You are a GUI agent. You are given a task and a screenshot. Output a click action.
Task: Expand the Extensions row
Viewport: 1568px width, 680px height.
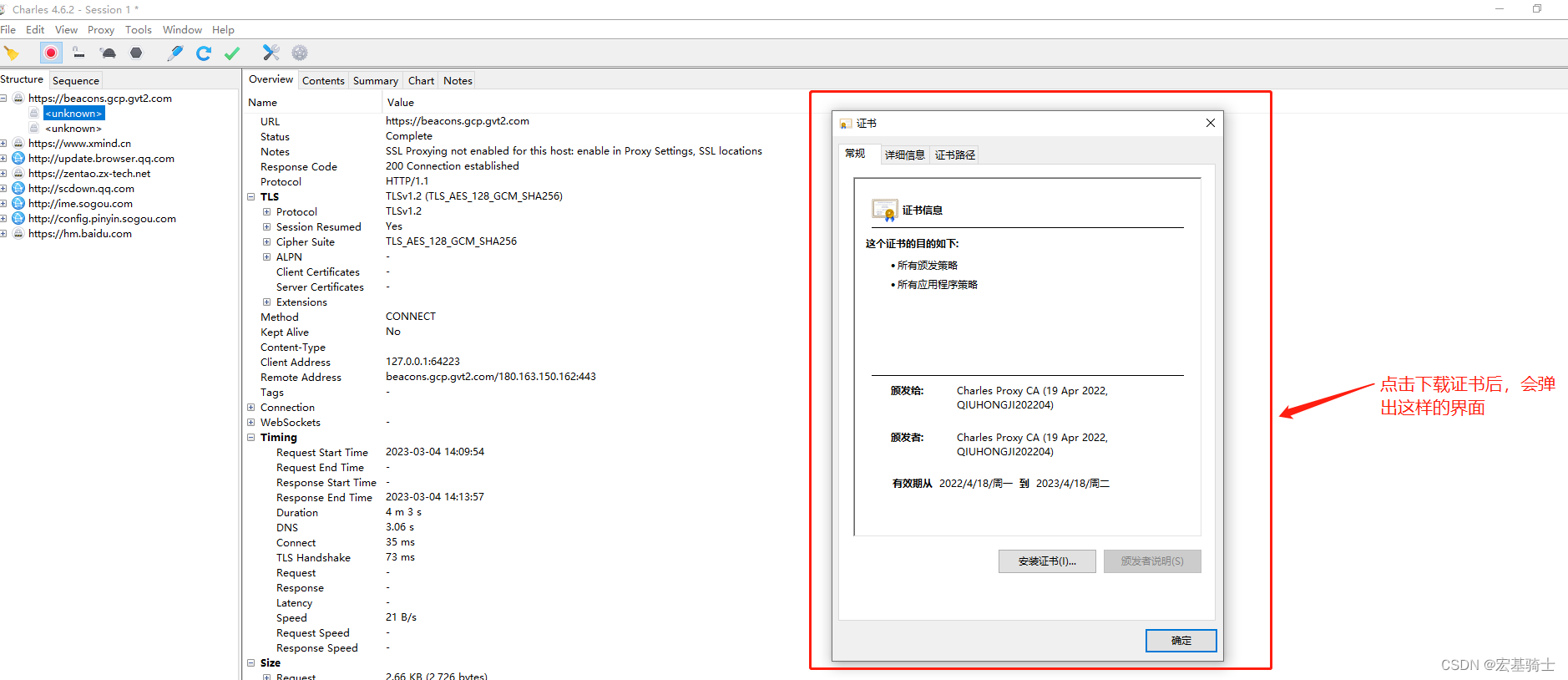click(x=266, y=302)
